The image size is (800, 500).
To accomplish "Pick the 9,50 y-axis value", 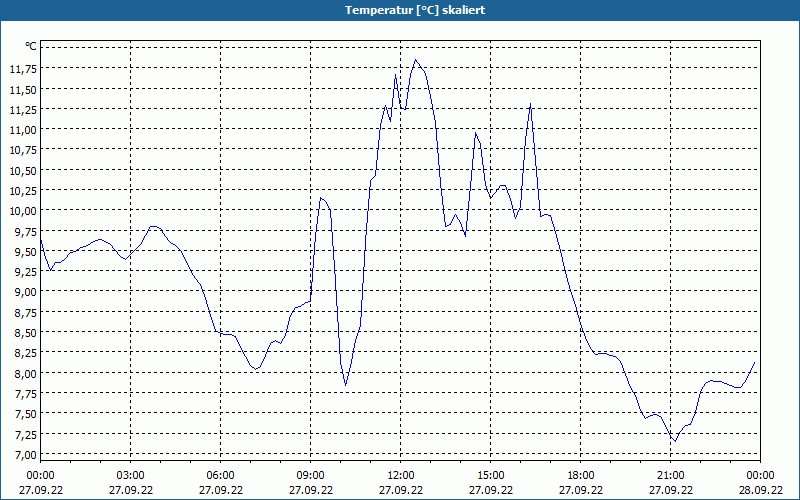I will click(25, 252).
